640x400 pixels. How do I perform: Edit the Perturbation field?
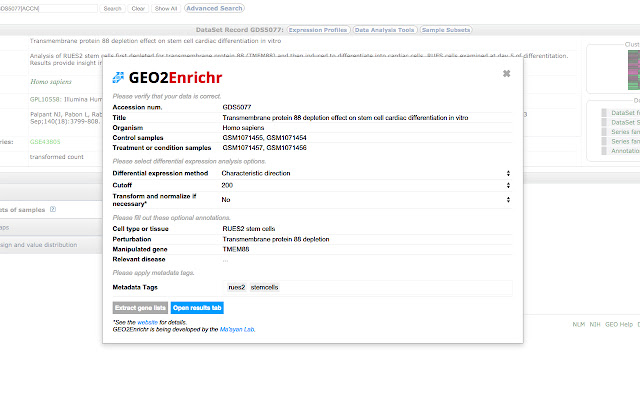coord(367,239)
